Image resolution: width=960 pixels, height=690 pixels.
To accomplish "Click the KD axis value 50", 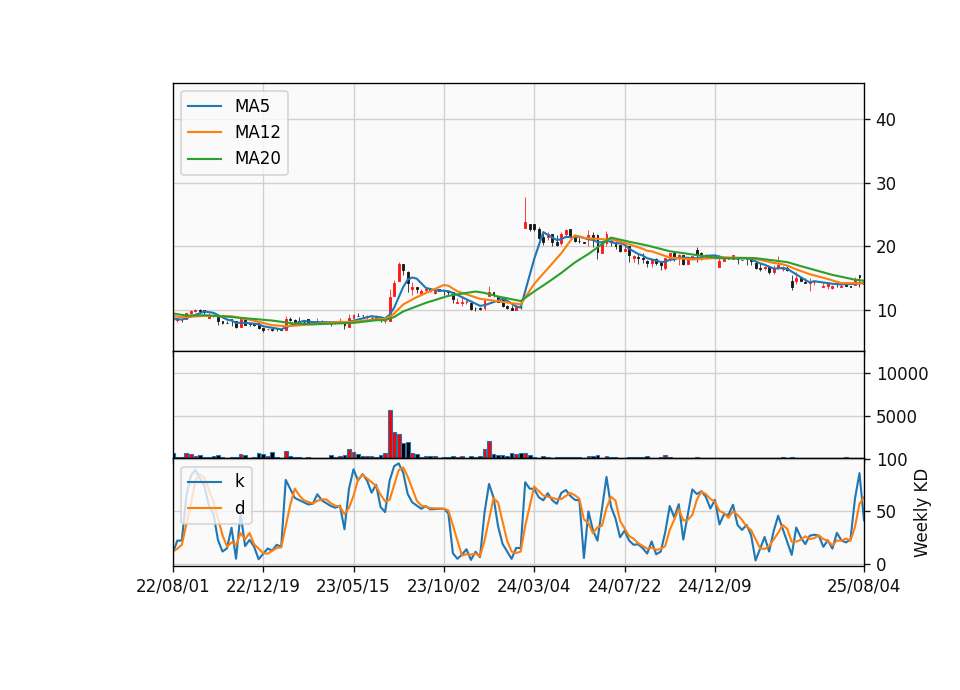I will (x=886, y=512).
